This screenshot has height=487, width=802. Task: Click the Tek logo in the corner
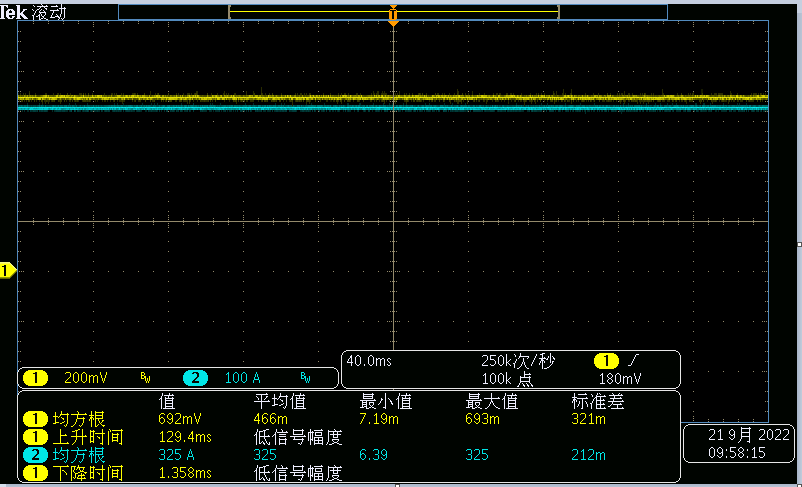tap(15, 14)
